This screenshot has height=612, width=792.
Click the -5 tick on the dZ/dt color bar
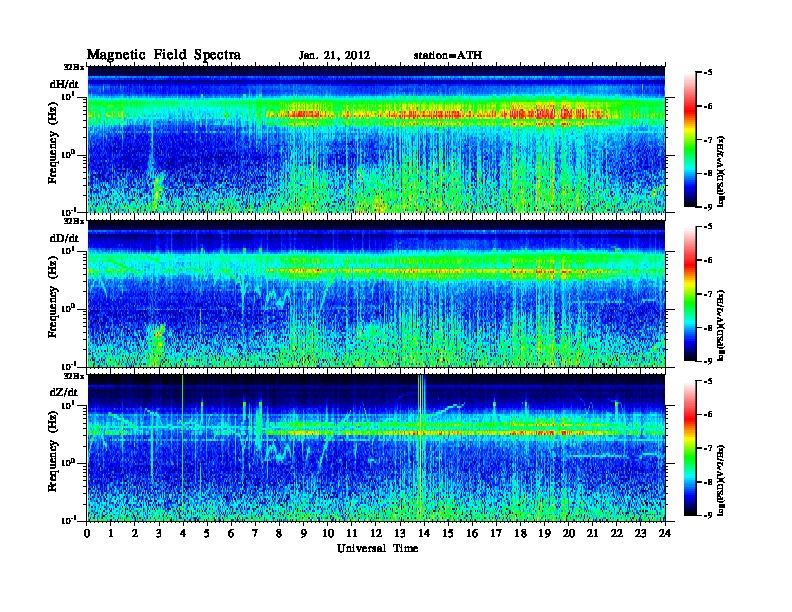[708, 381]
